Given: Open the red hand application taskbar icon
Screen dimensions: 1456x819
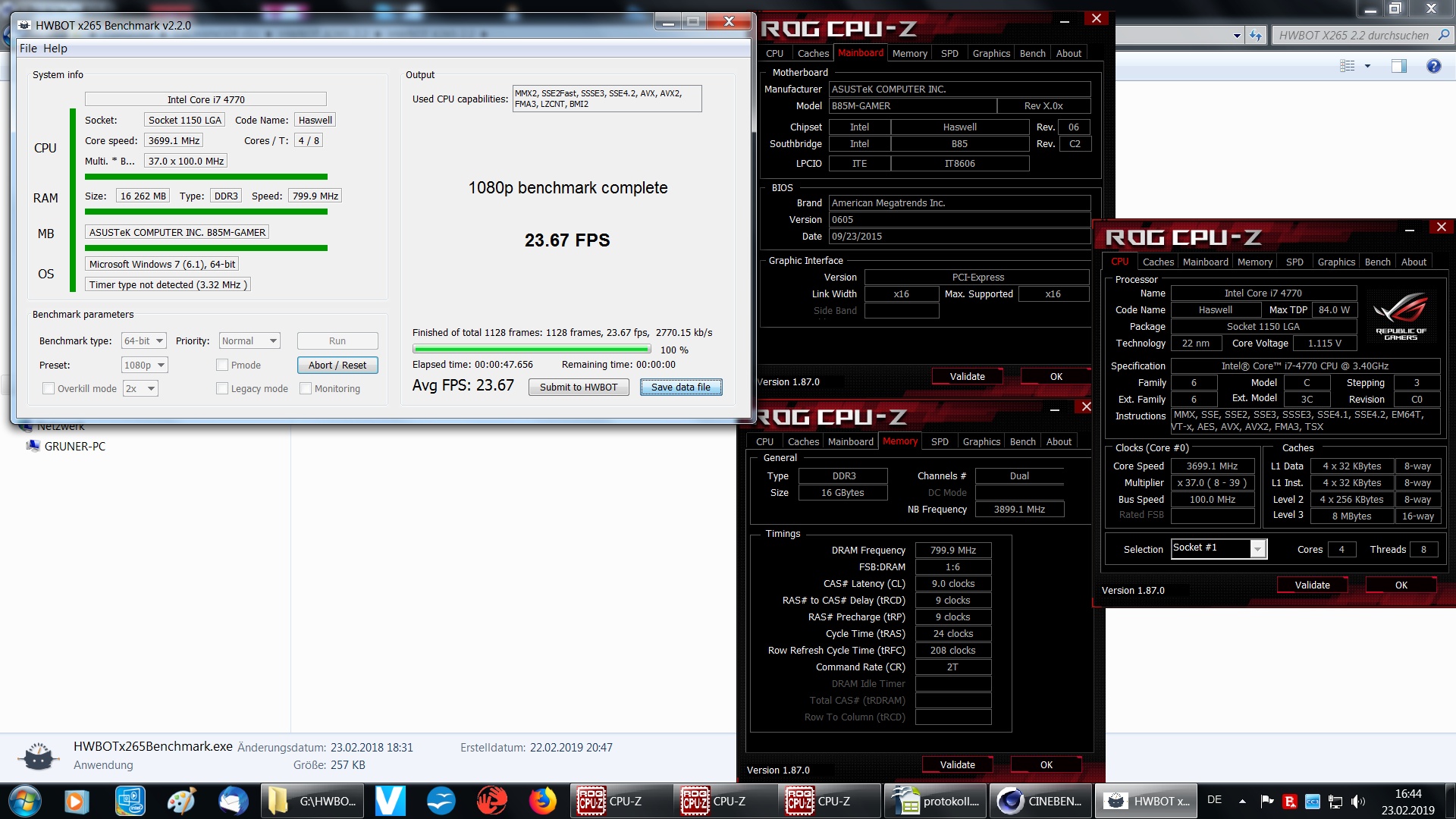Looking at the screenshot, I should click(x=491, y=801).
